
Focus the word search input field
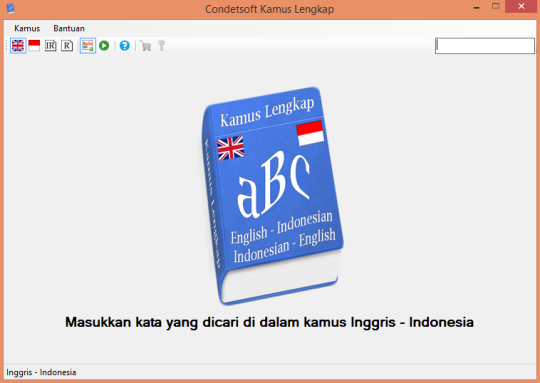coord(485,46)
